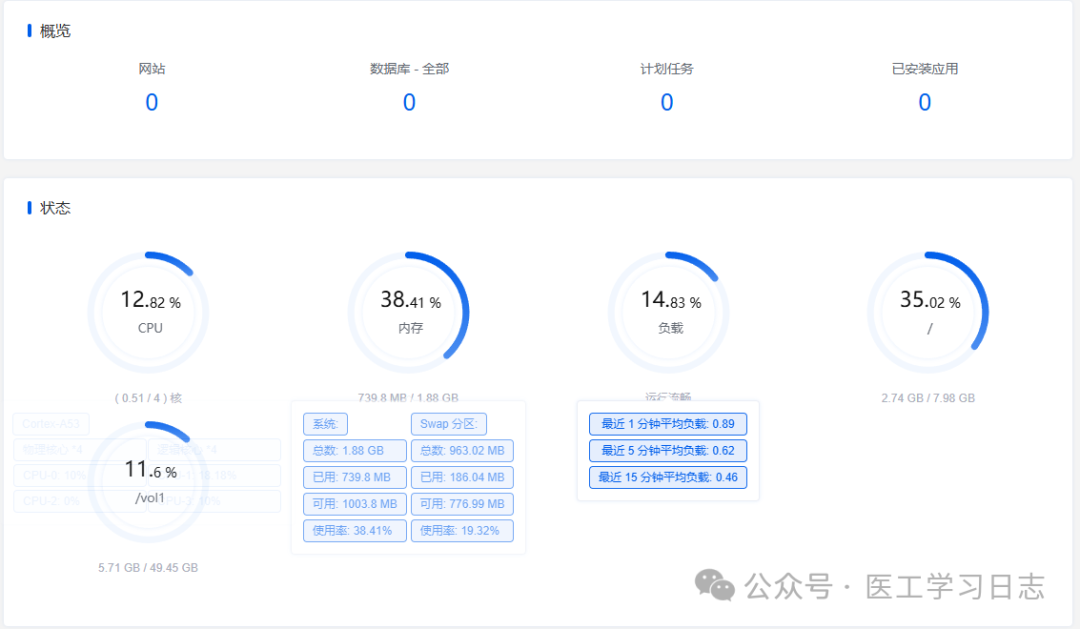This screenshot has height=629, width=1080.
Task: Open the 计划任务 count value
Action: click(667, 103)
